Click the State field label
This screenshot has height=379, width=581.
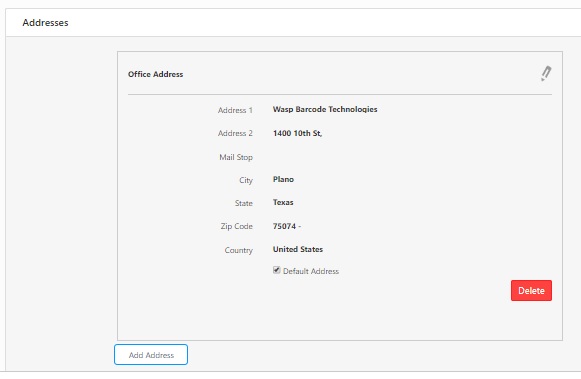point(243,203)
